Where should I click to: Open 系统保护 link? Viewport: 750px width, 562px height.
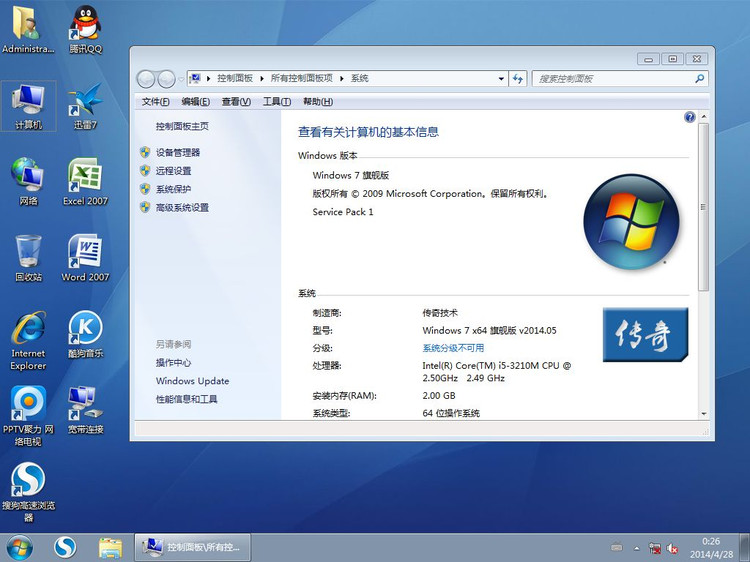click(x=173, y=189)
